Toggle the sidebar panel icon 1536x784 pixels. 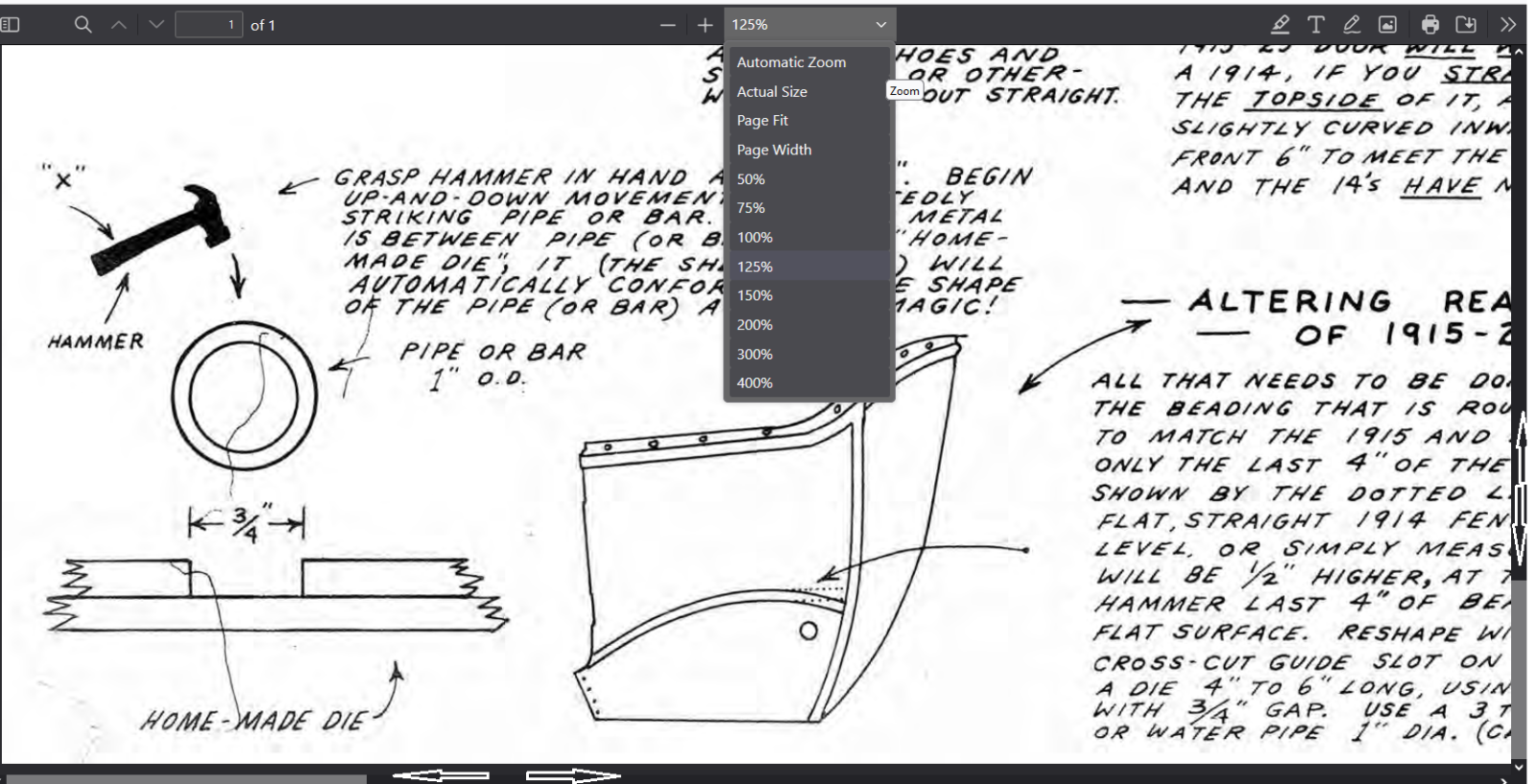coord(11,25)
